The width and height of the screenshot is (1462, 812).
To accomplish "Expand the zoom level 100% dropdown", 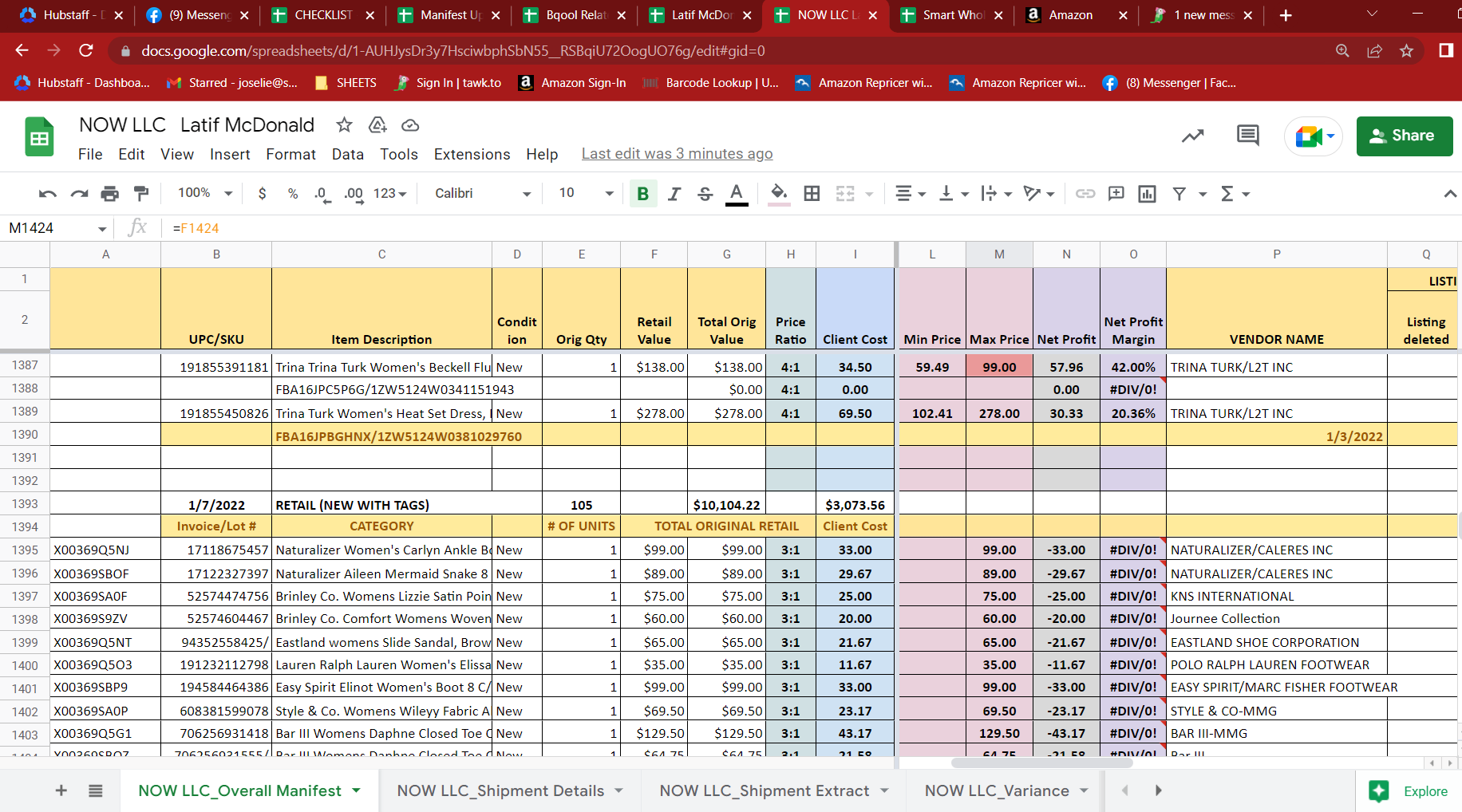I will pyautogui.click(x=205, y=194).
